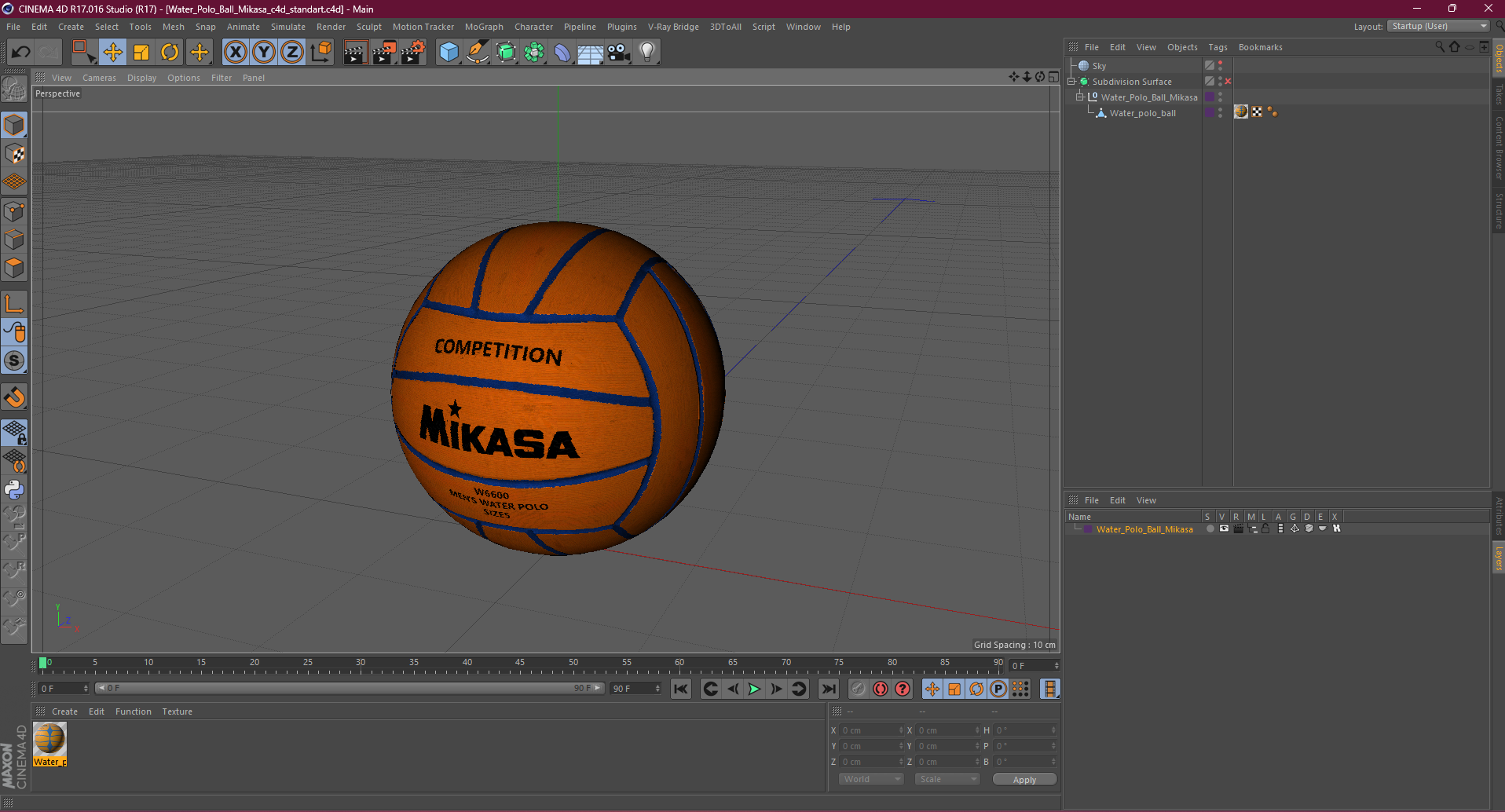Open the MoGraph menu
The width and height of the screenshot is (1505, 812).
click(484, 27)
